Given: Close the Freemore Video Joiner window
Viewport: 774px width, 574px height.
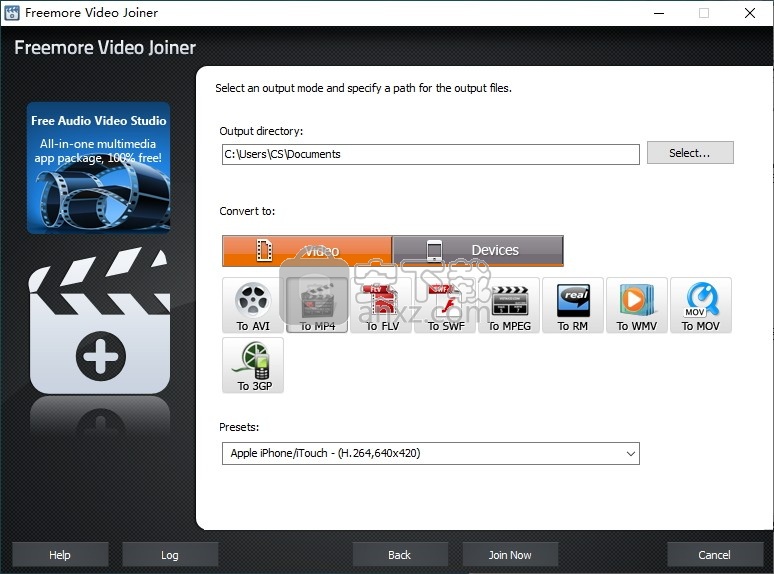Looking at the screenshot, I should [x=750, y=13].
